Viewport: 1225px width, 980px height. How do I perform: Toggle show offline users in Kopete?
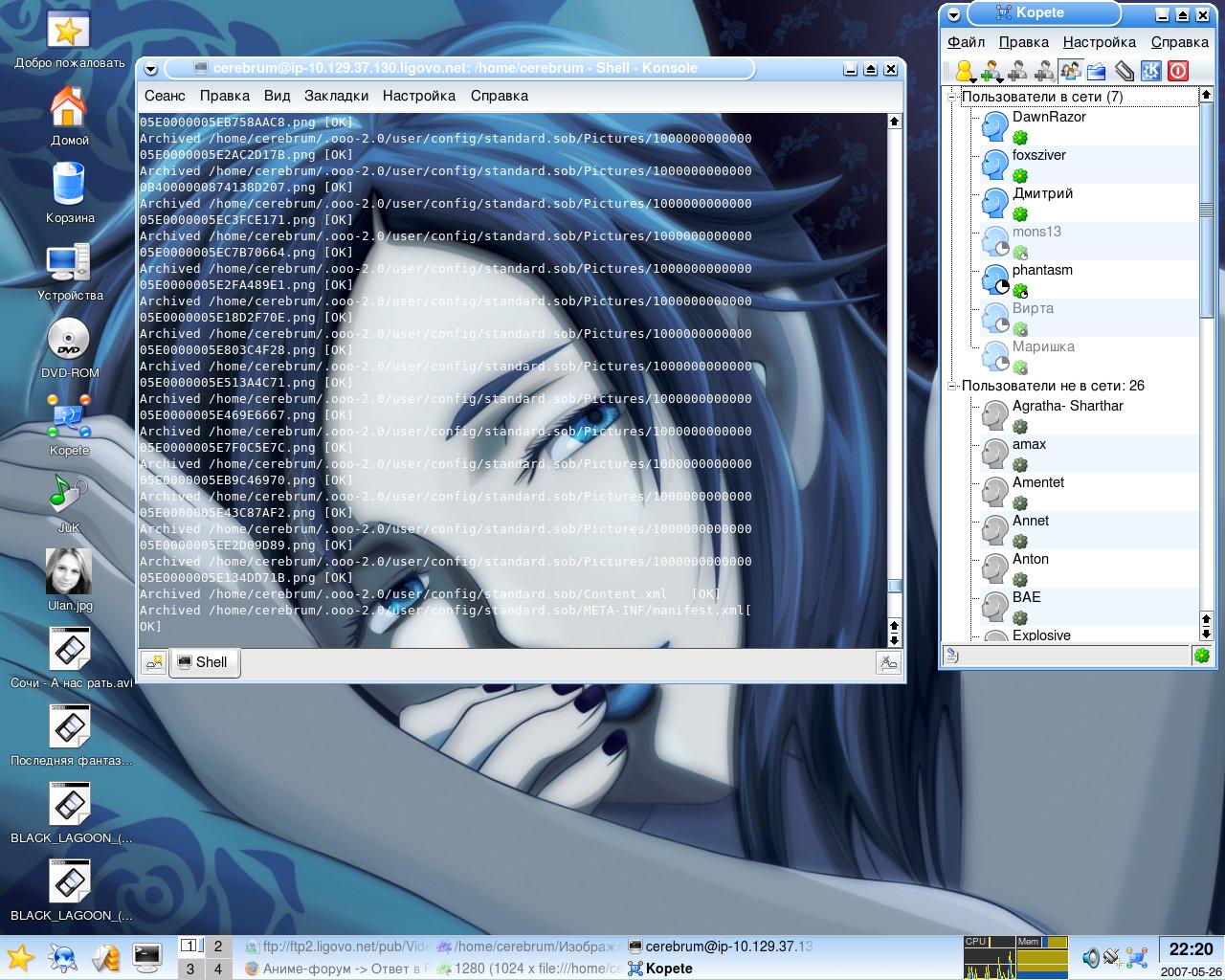click(1070, 71)
